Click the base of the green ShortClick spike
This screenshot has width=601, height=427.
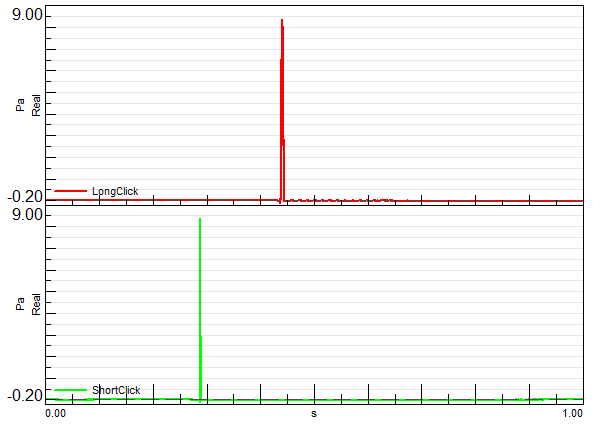pos(201,395)
